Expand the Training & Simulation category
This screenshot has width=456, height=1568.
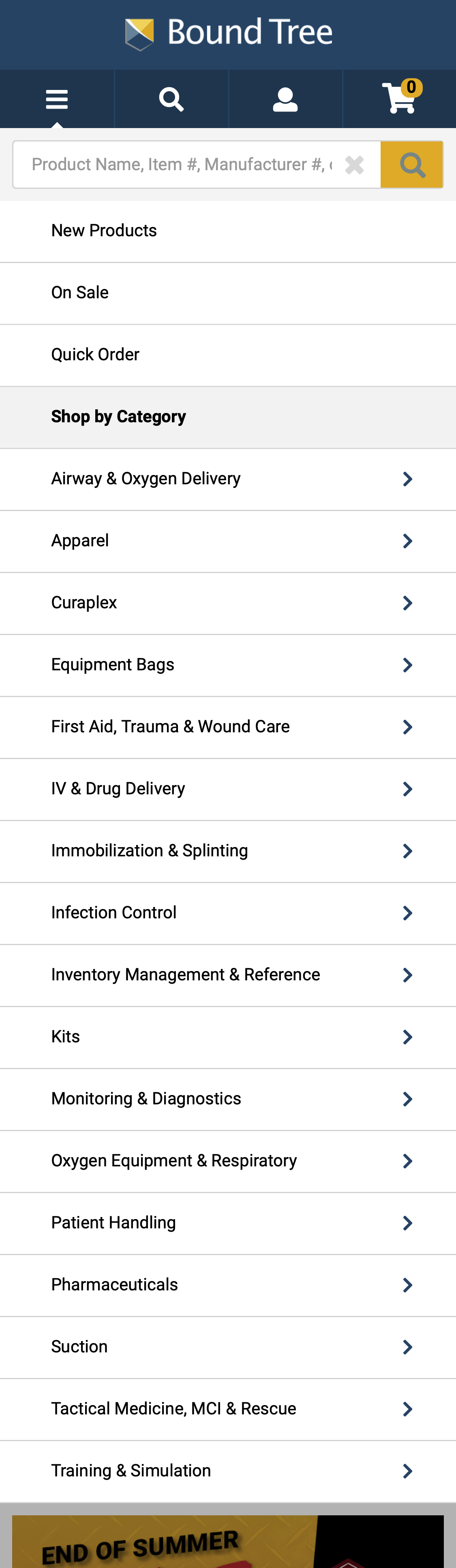click(228, 1471)
